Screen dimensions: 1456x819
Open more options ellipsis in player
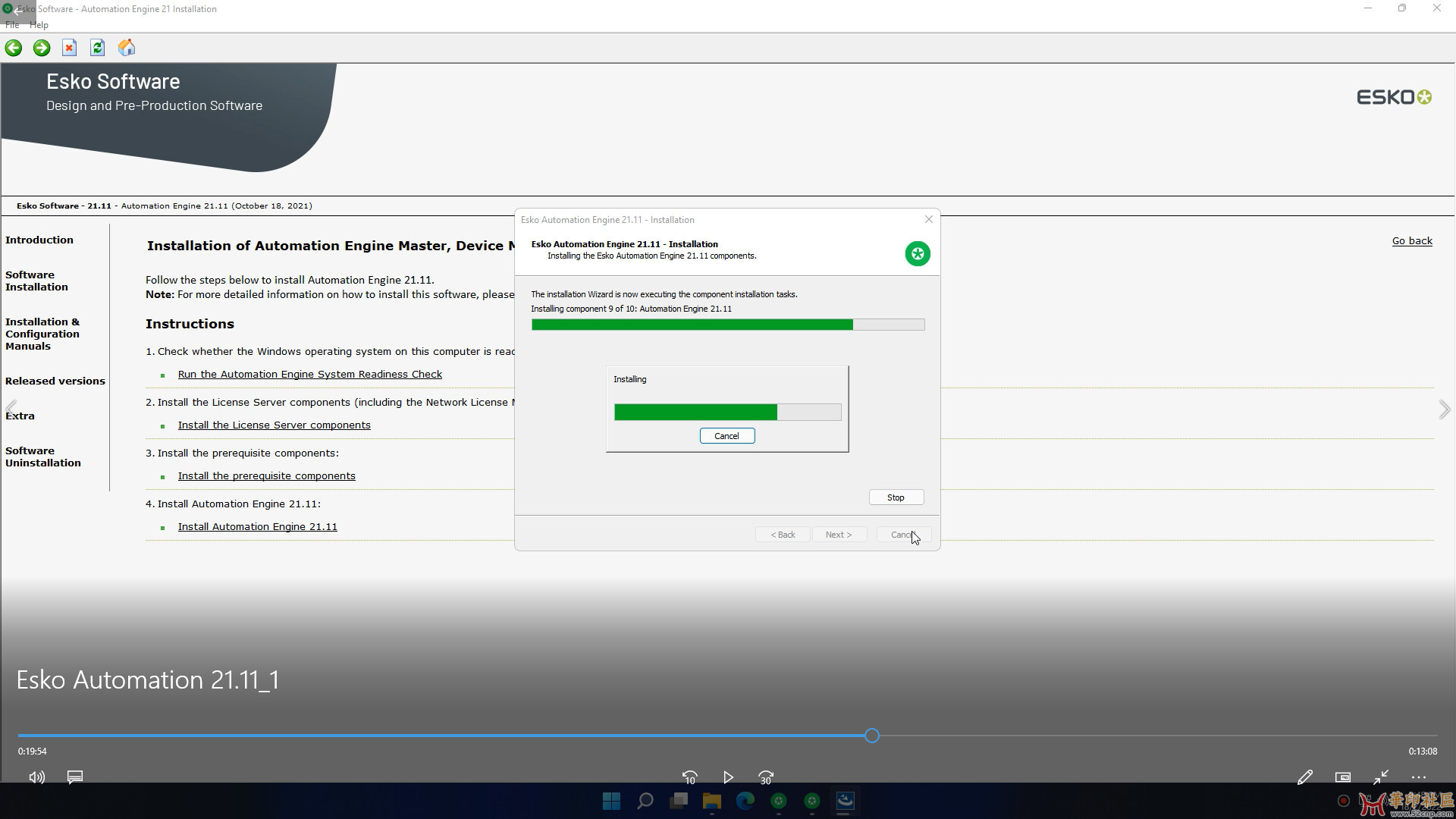[1419, 777]
